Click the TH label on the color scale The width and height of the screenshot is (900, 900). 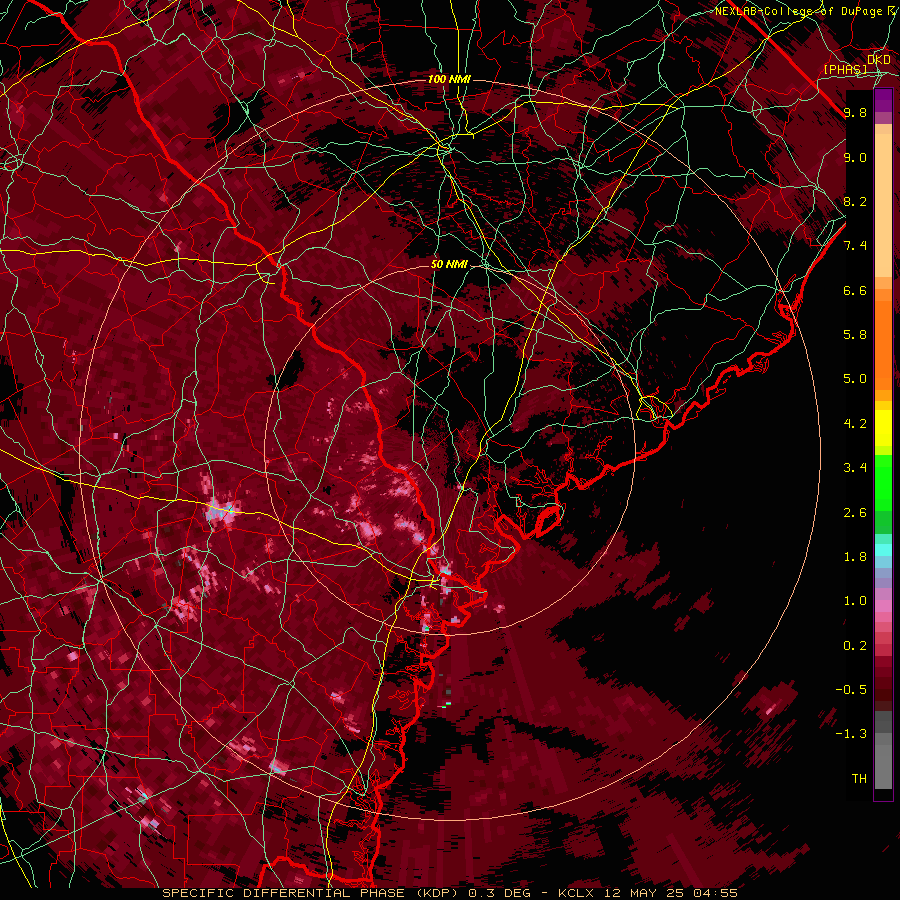click(x=859, y=779)
